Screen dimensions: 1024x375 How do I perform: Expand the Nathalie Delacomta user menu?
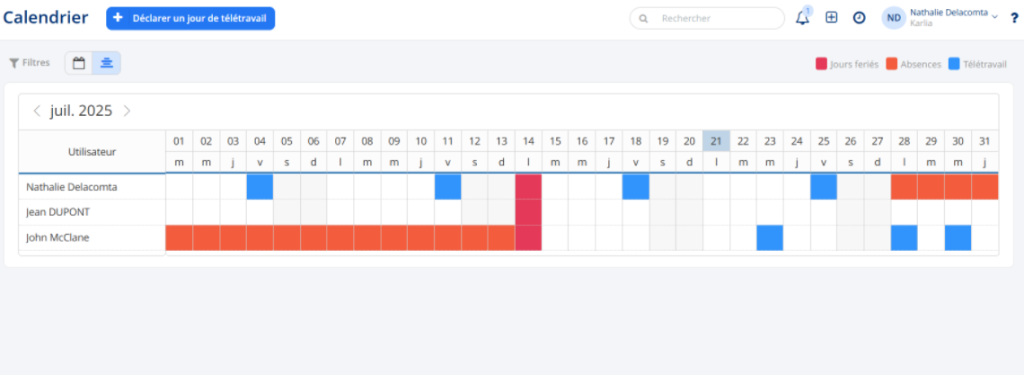tap(995, 16)
